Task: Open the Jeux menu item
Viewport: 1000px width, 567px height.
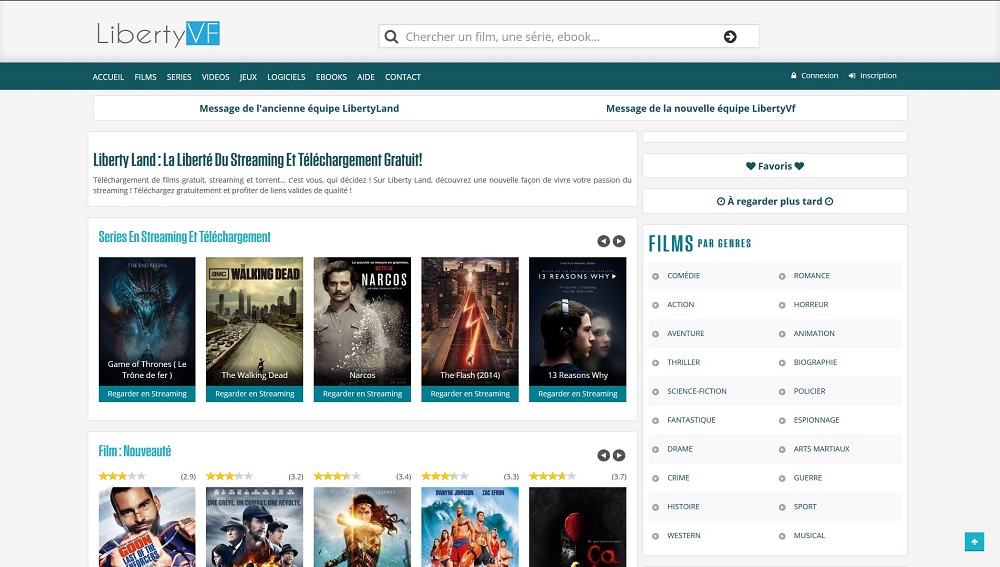Action: click(248, 77)
